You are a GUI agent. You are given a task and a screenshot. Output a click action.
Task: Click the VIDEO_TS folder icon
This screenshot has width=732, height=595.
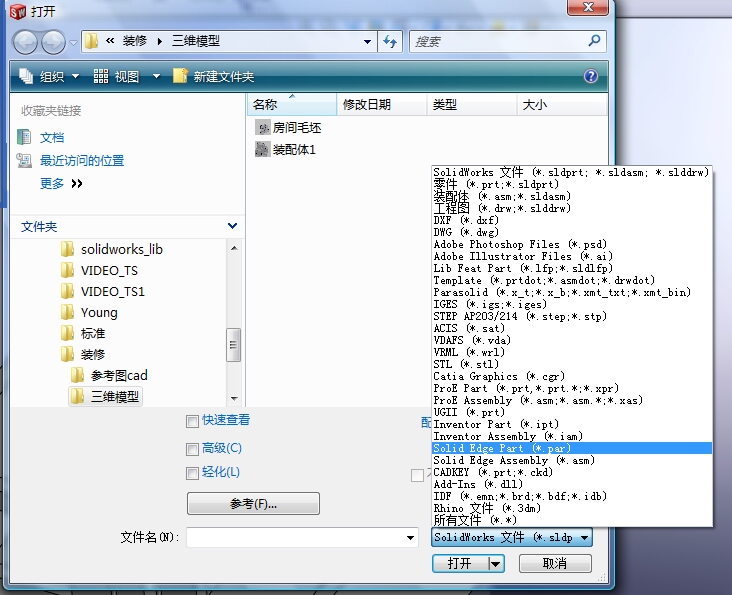click(x=68, y=270)
